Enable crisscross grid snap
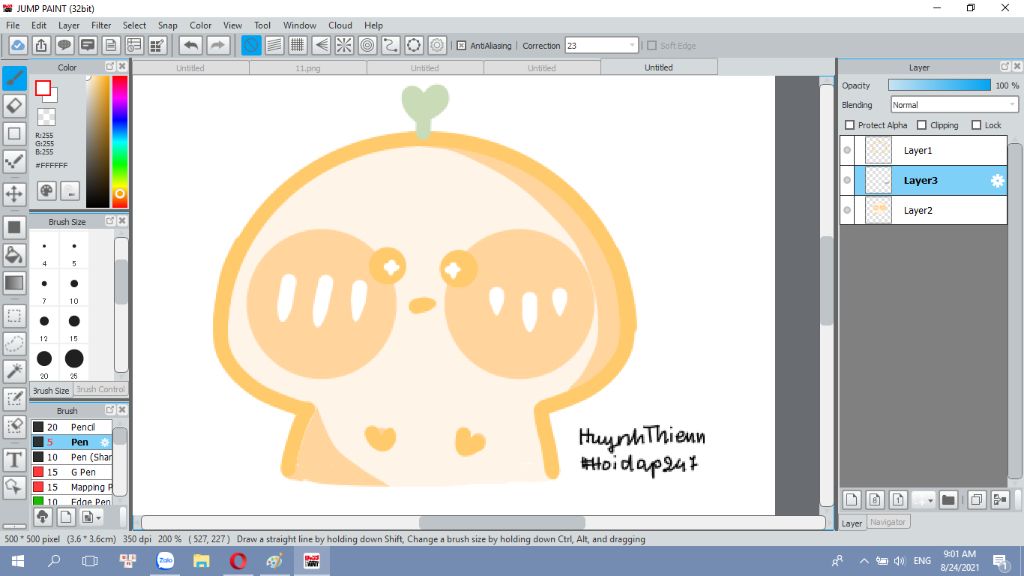Screen dimensions: 1024x576 [298, 45]
